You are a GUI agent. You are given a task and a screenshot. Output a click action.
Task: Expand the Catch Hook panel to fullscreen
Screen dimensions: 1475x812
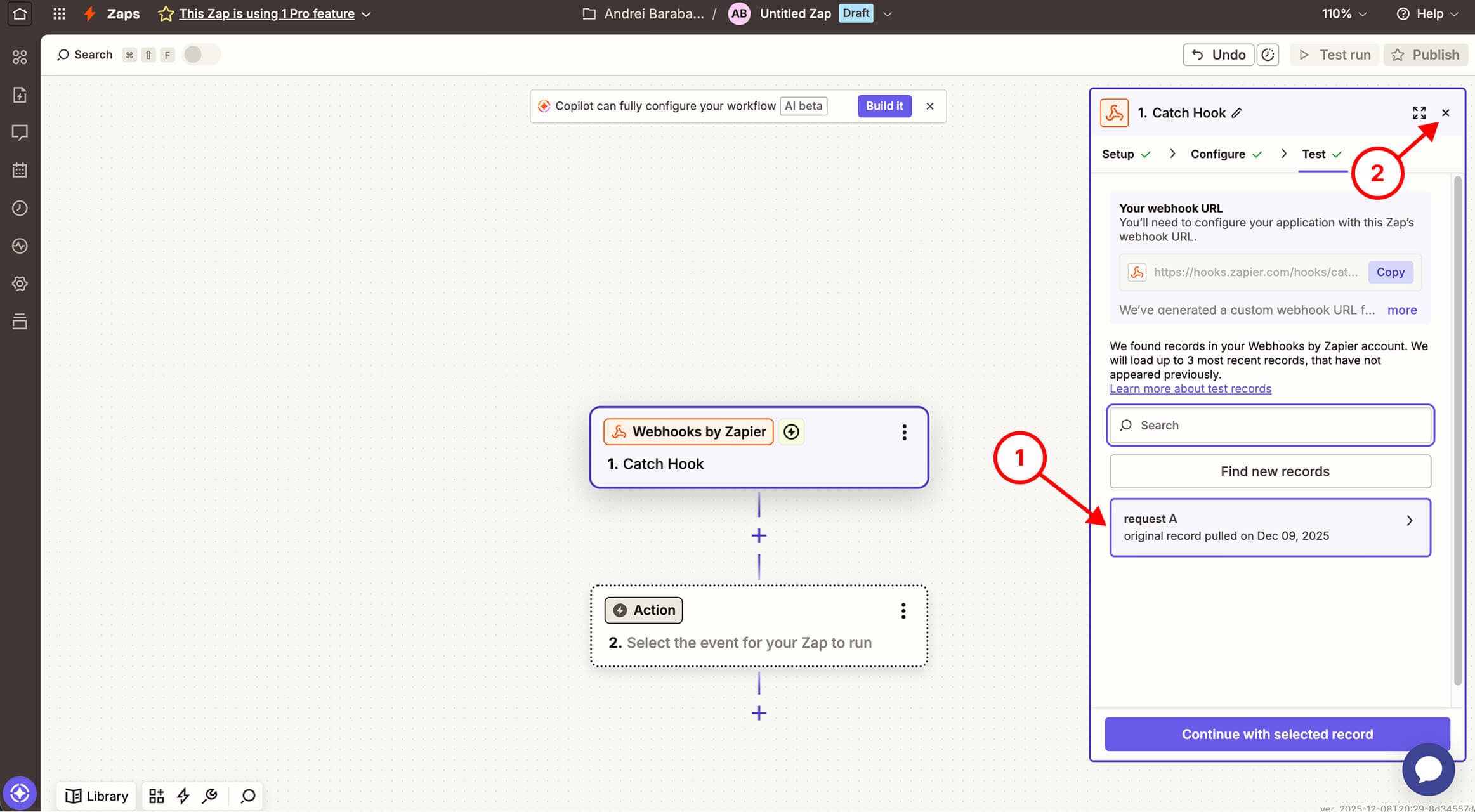click(x=1419, y=113)
